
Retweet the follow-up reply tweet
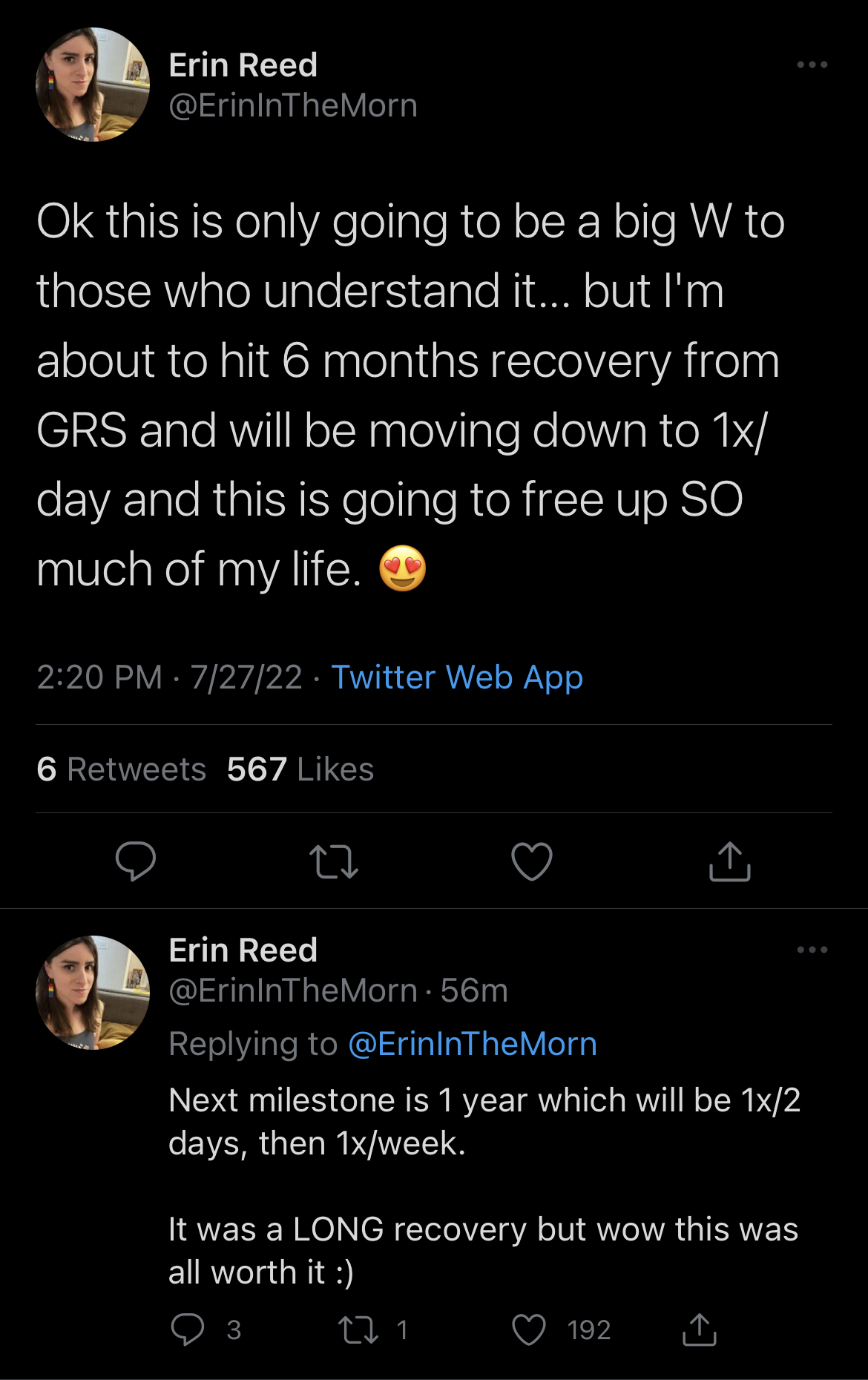coord(358,1330)
